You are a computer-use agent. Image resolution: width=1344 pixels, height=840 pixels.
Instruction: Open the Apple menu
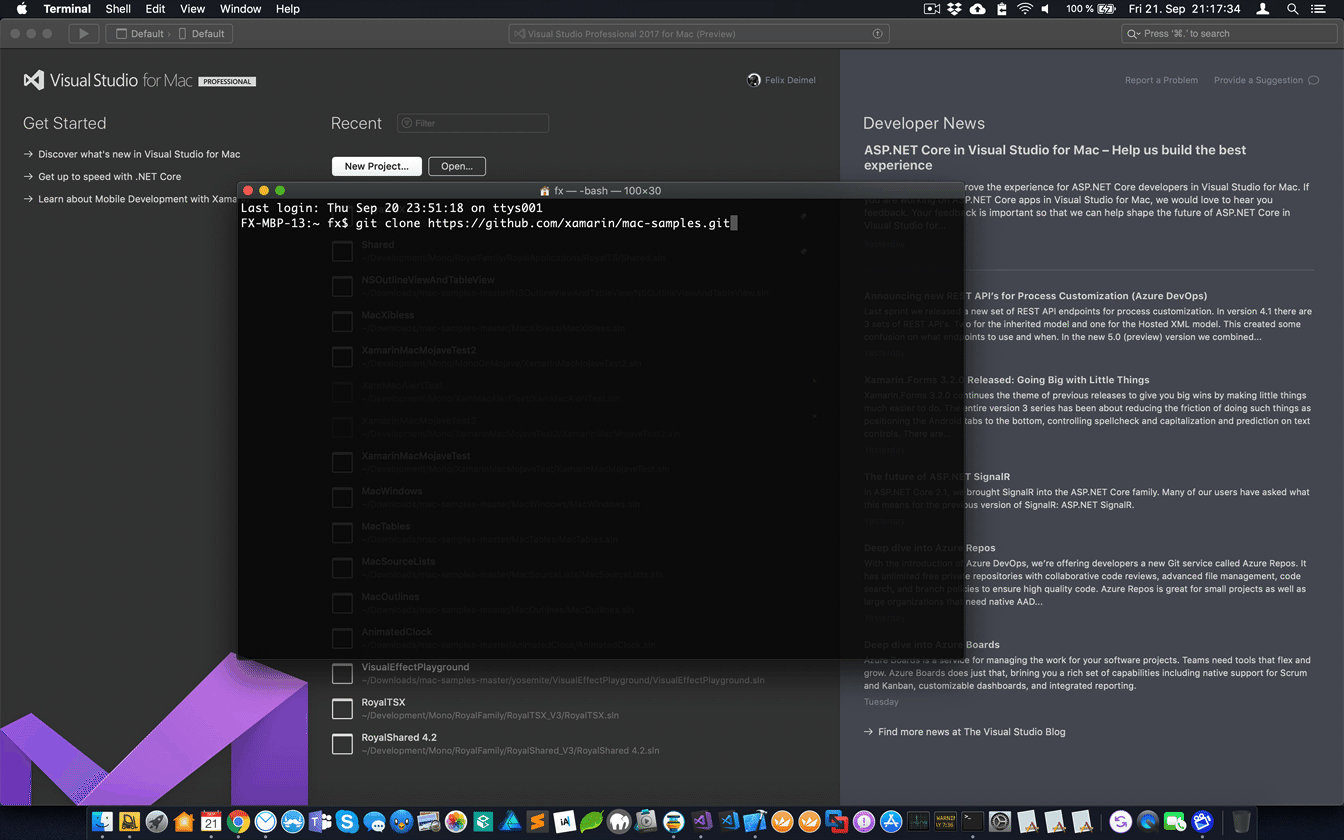21,9
